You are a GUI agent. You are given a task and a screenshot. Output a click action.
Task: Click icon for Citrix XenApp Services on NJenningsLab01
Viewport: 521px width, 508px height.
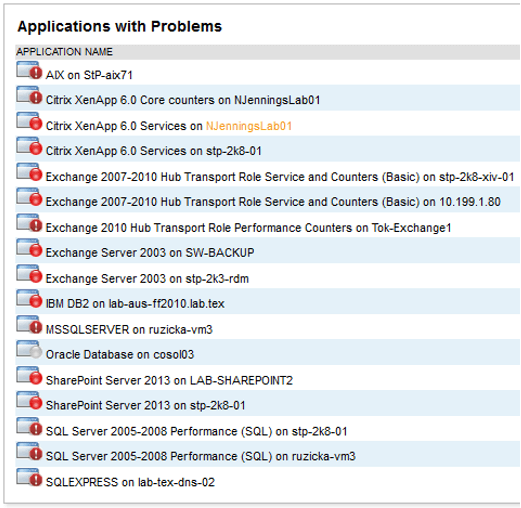click(x=29, y=121)
